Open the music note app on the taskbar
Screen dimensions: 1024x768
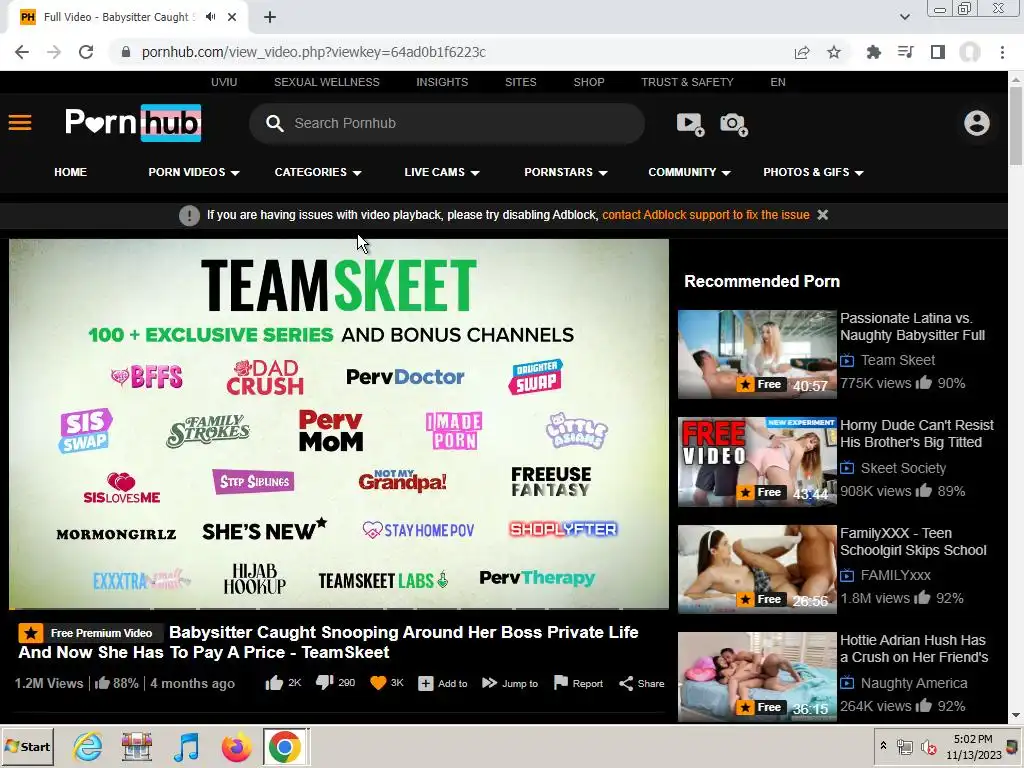186,747
